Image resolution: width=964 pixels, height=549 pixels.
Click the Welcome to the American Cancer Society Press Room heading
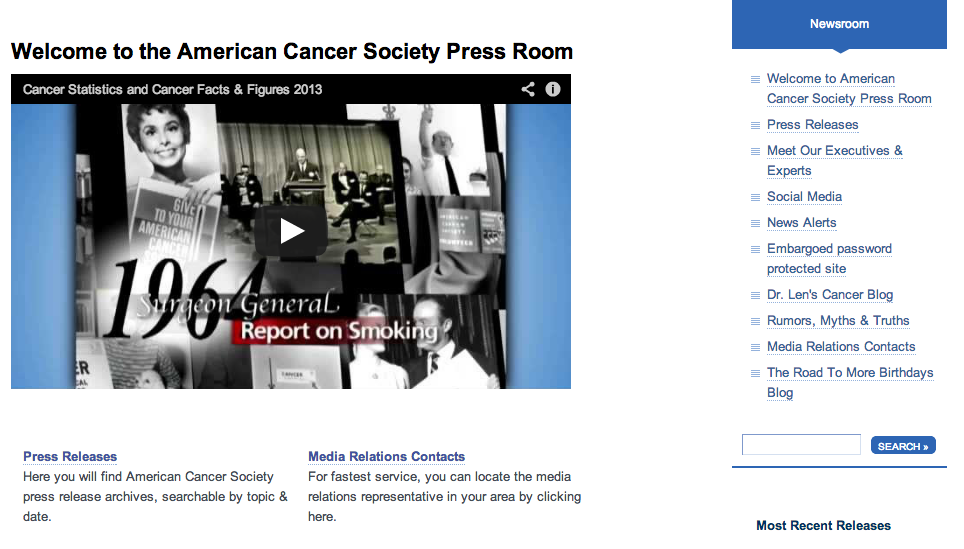291,52
